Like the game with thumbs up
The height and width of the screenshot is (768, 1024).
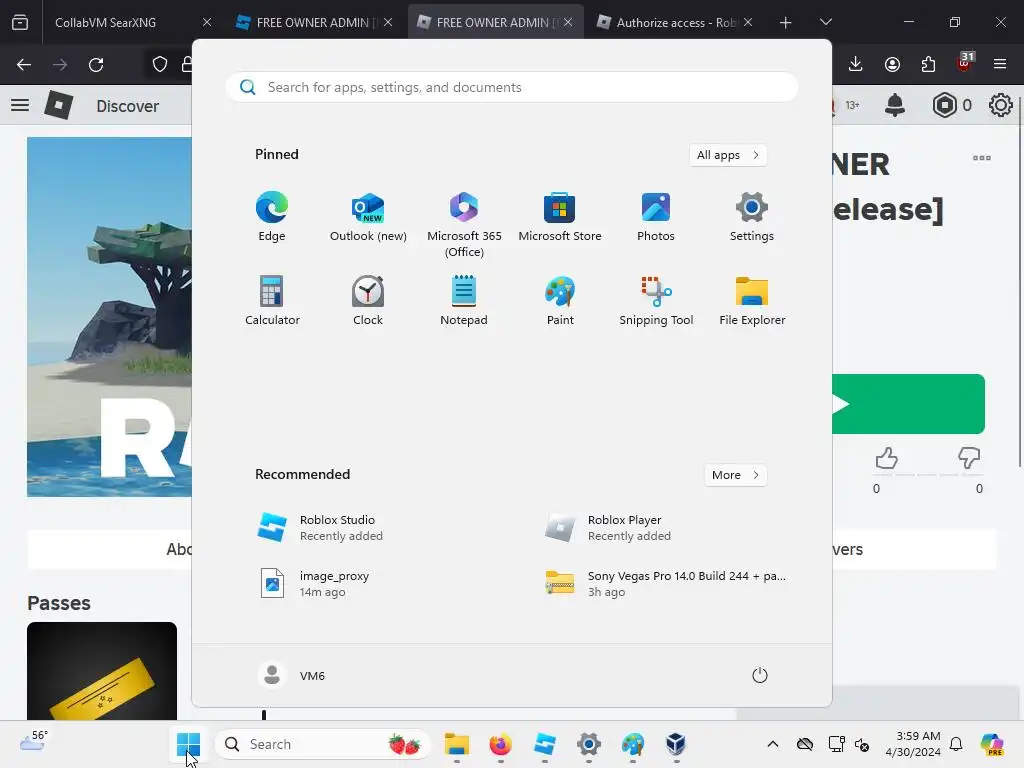point(886,458)
